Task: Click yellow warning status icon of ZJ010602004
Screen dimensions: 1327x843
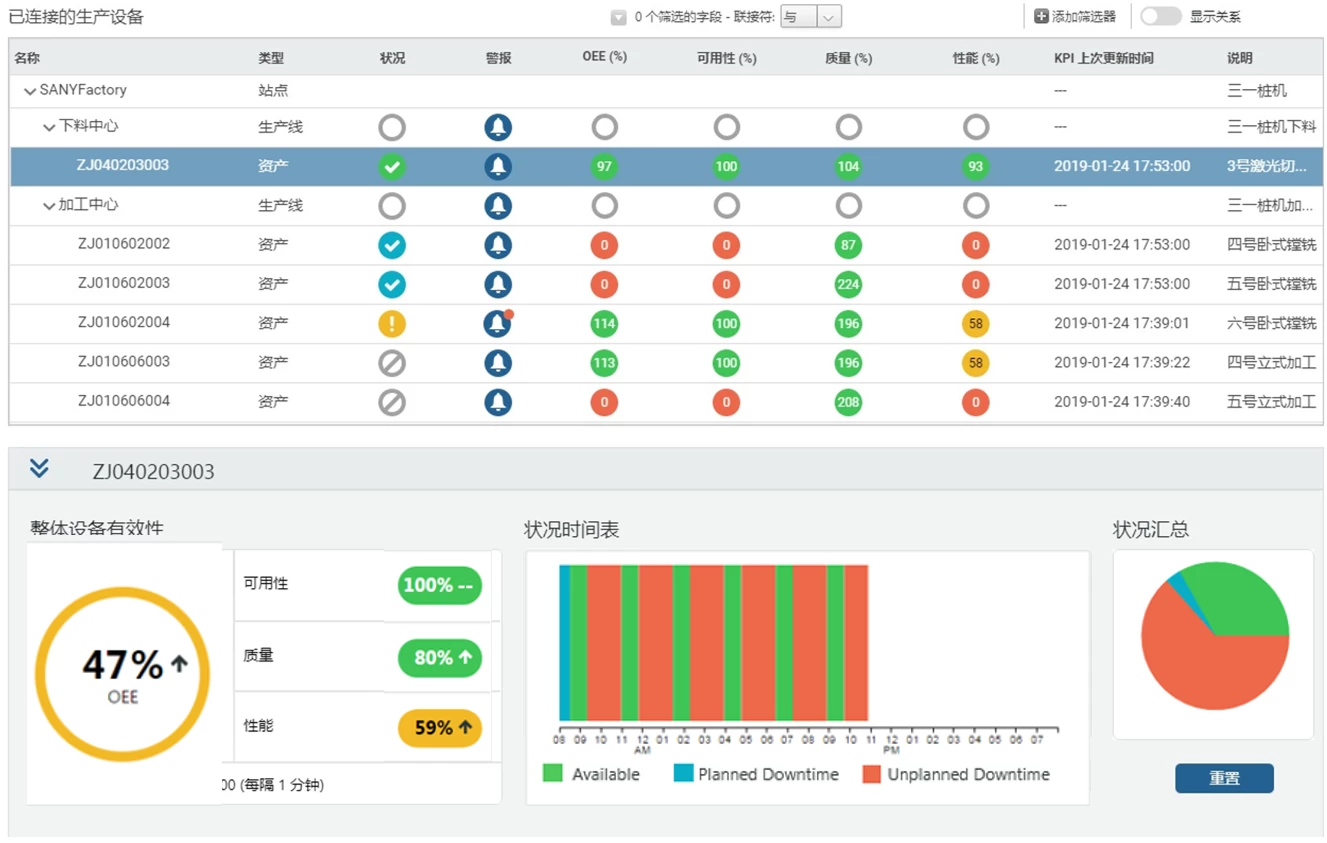Action: tap(392, 323)
